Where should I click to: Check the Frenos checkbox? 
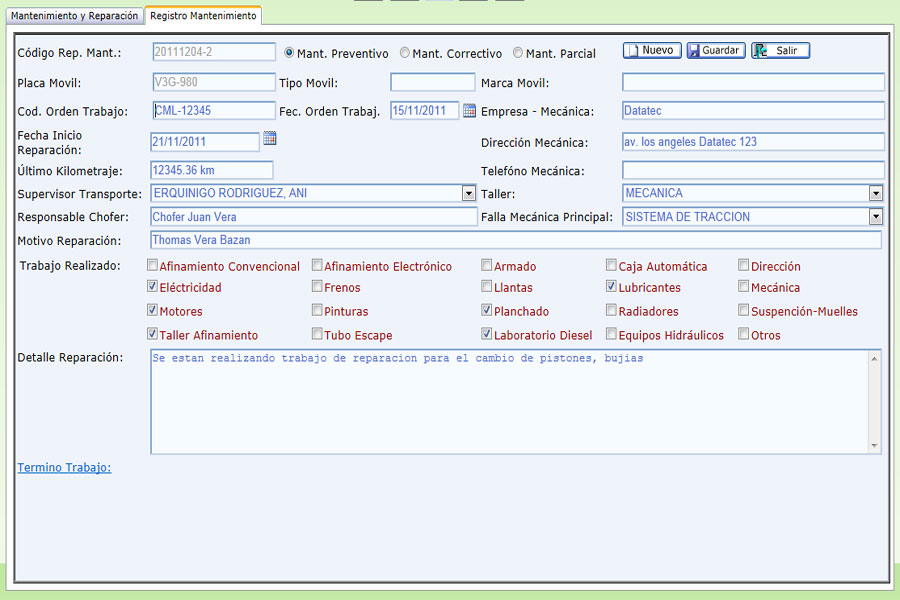click(317, 287)
